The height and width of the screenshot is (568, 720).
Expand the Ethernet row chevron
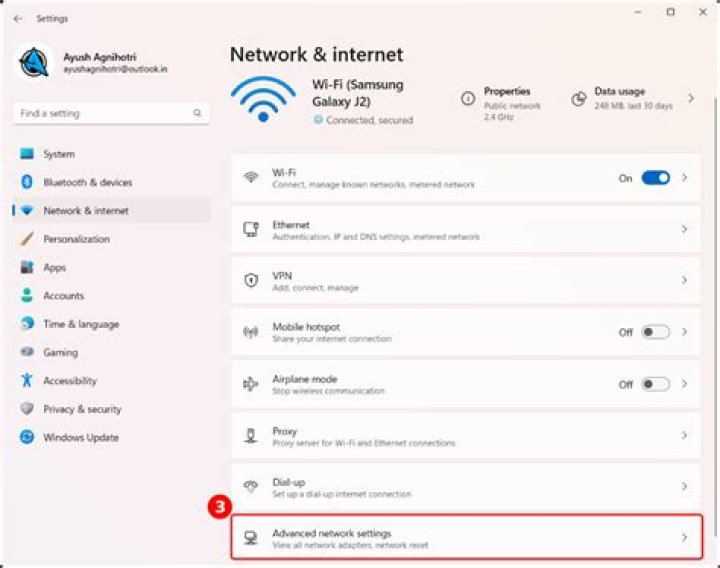tap(685, 230)
